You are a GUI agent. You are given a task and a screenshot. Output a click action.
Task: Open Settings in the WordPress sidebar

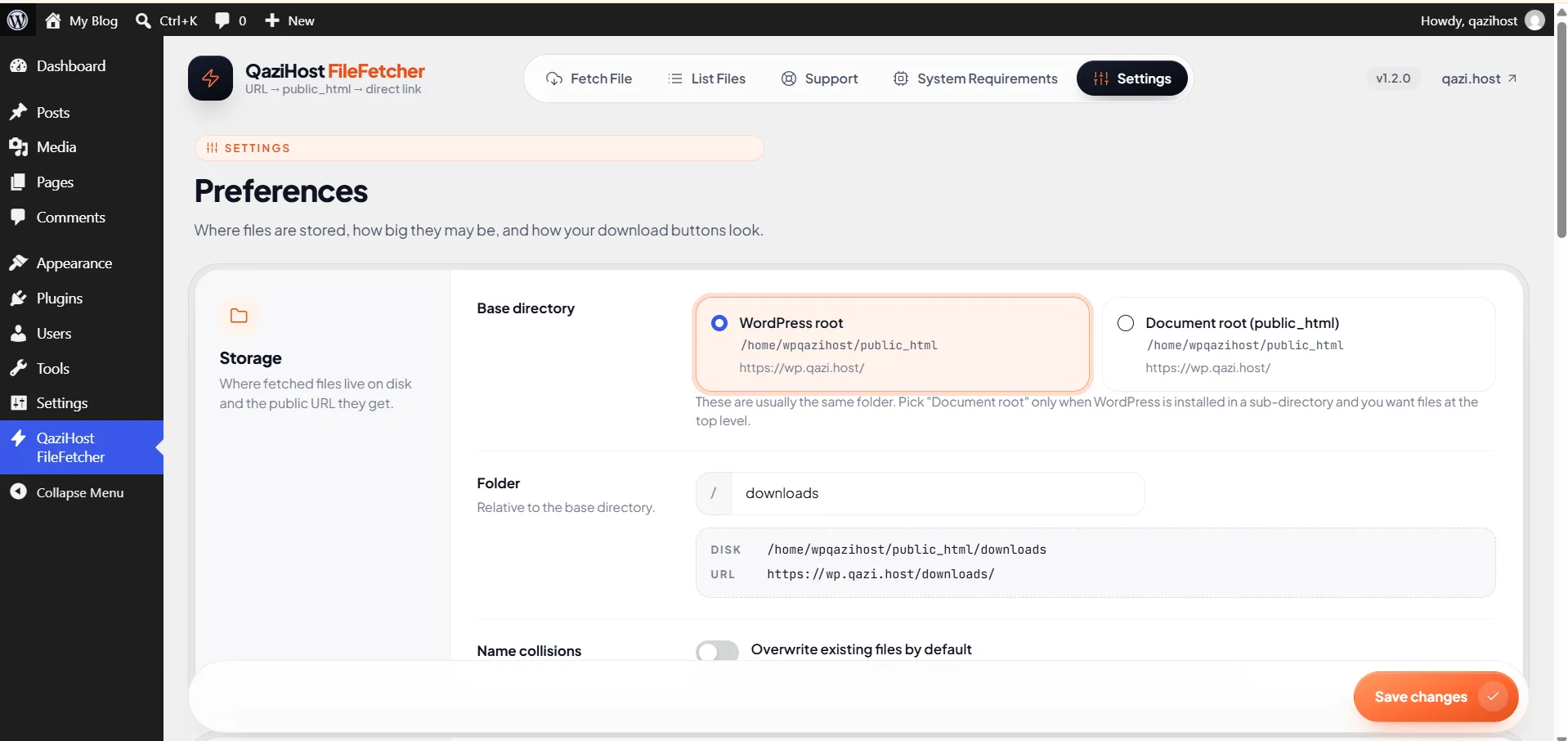coord(62,403)
